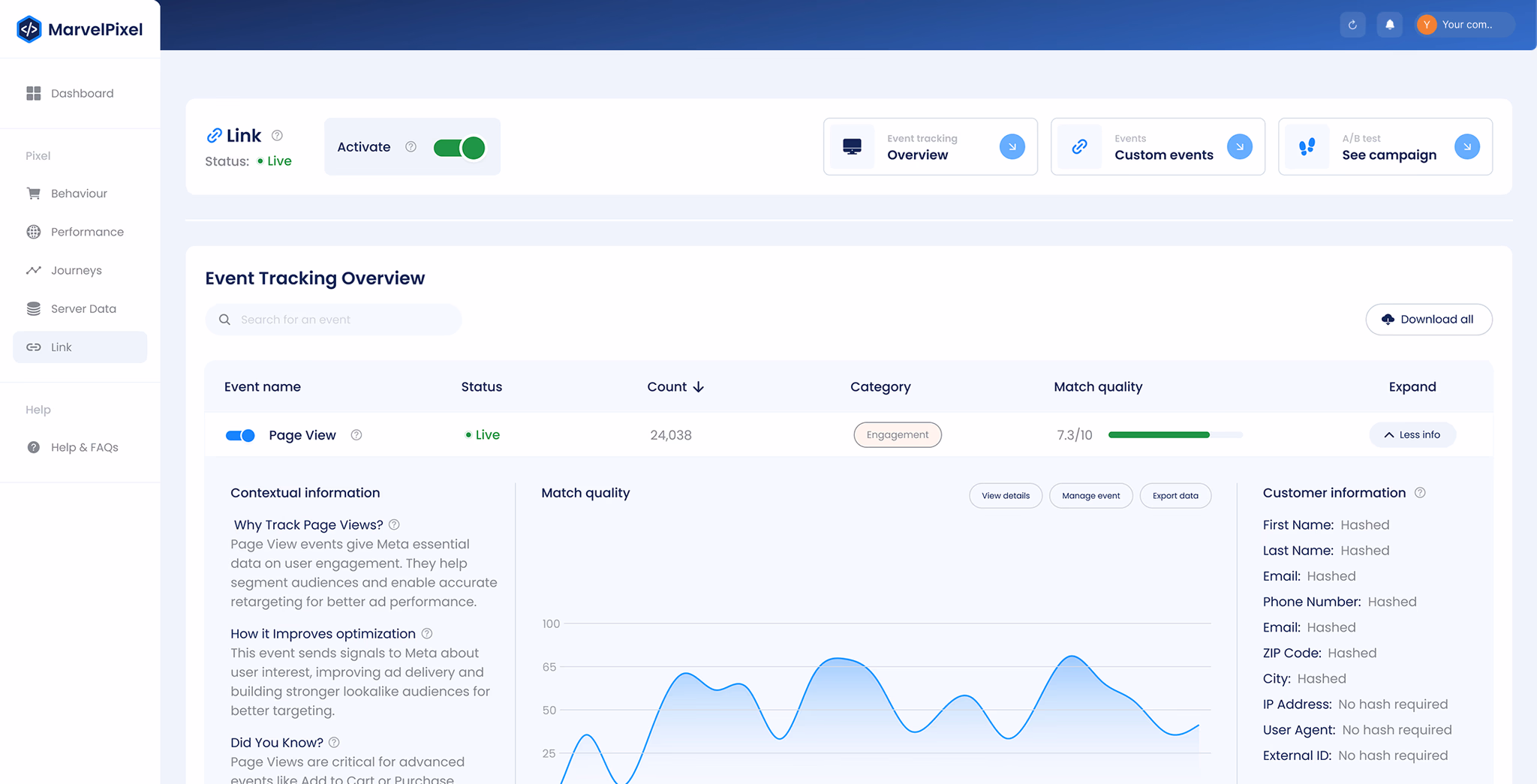Toggle the Activate switch off
Screen dimensions: 1537x784
click(459, 147)
